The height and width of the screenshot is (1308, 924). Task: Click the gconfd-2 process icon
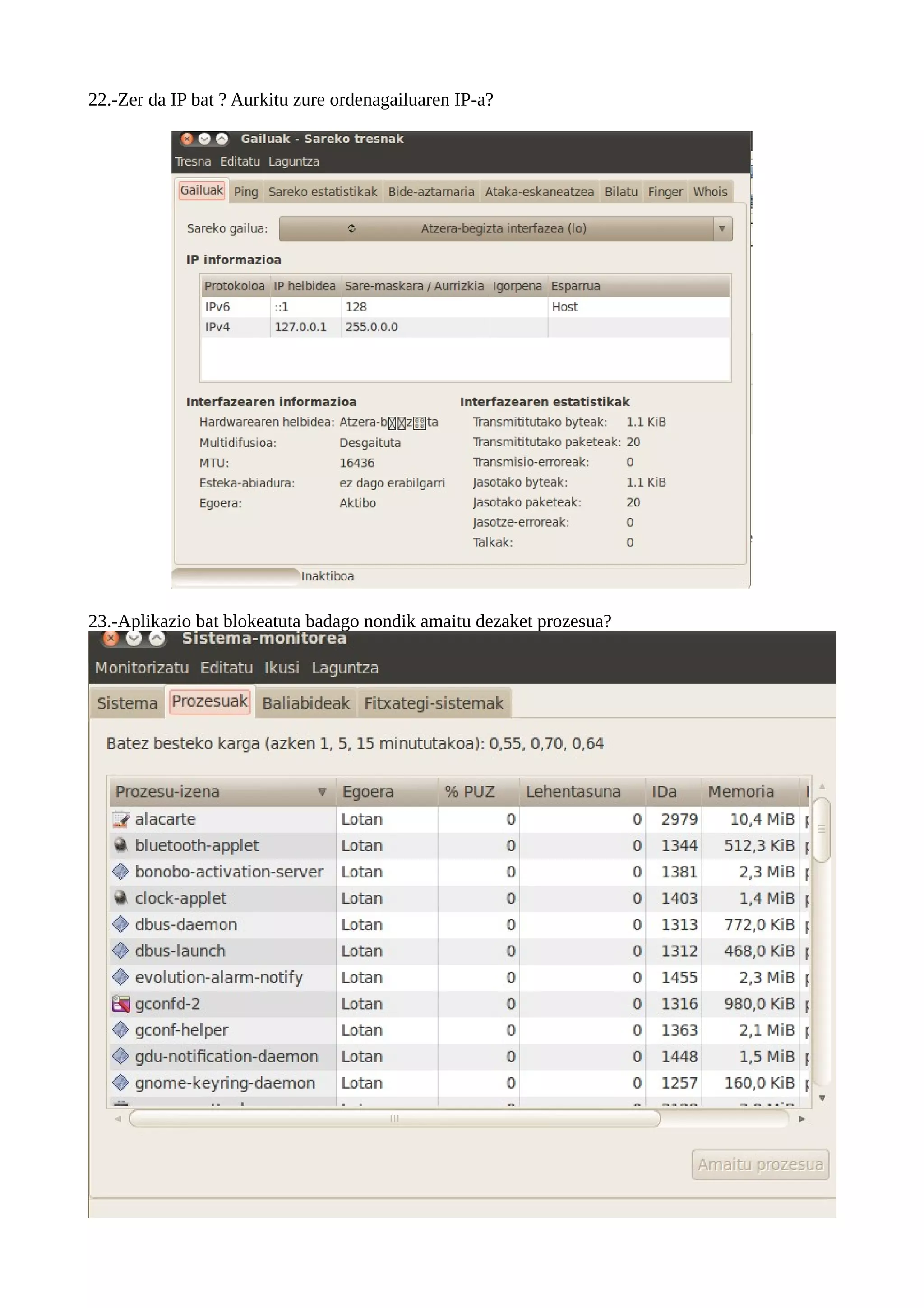coord(121,1004)
